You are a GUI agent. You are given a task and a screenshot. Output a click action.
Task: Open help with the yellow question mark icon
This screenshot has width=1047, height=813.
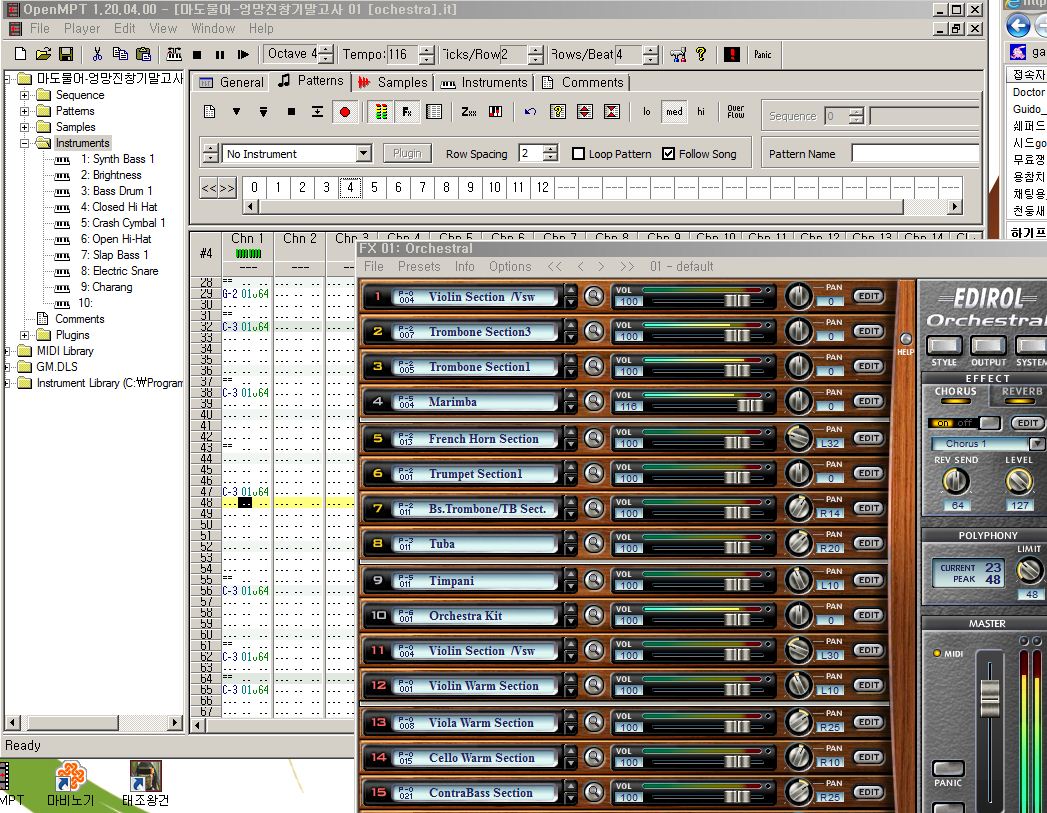point(701,55)
